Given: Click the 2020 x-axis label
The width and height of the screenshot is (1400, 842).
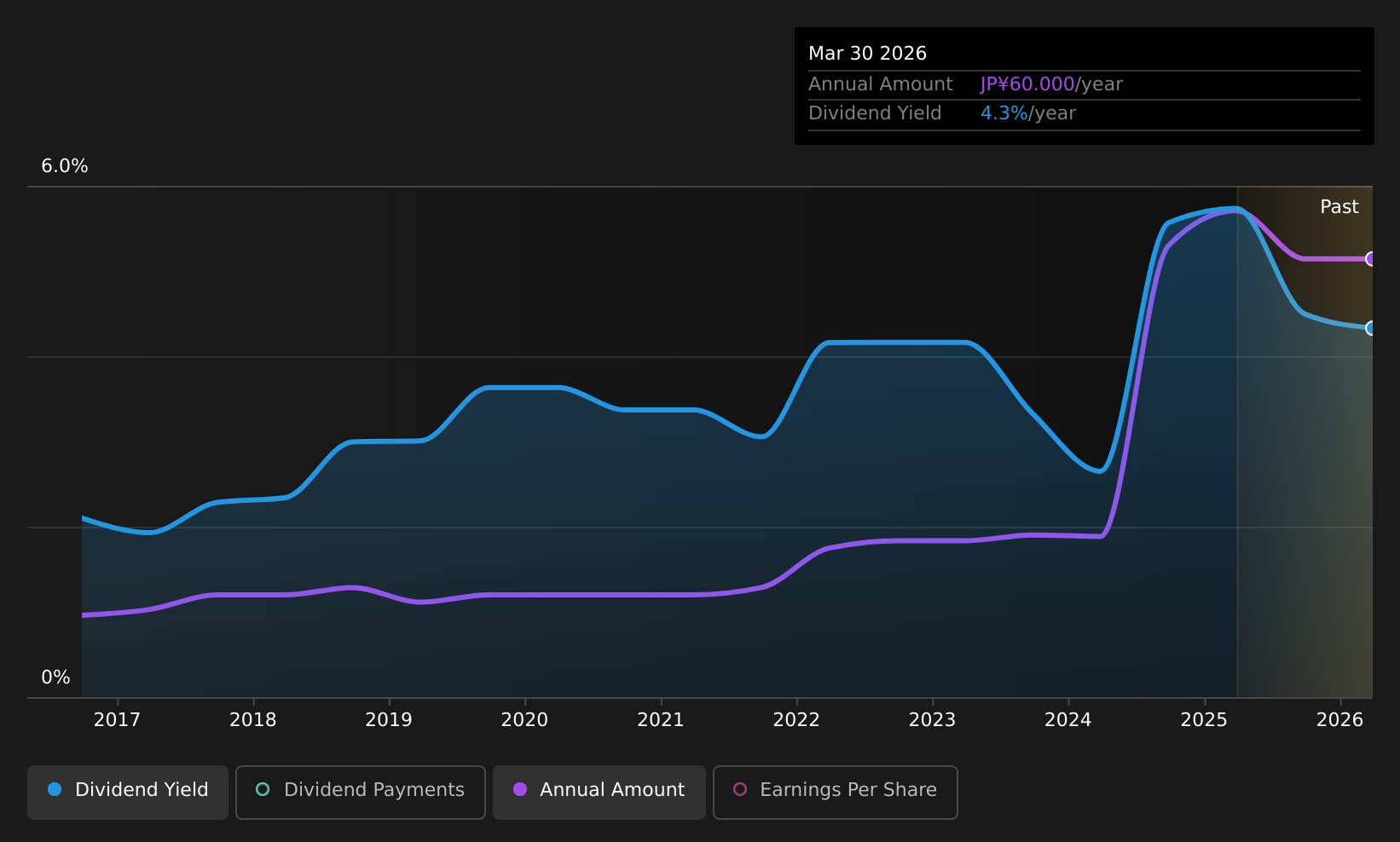Looking at the screenshot, I should (524, 720).
